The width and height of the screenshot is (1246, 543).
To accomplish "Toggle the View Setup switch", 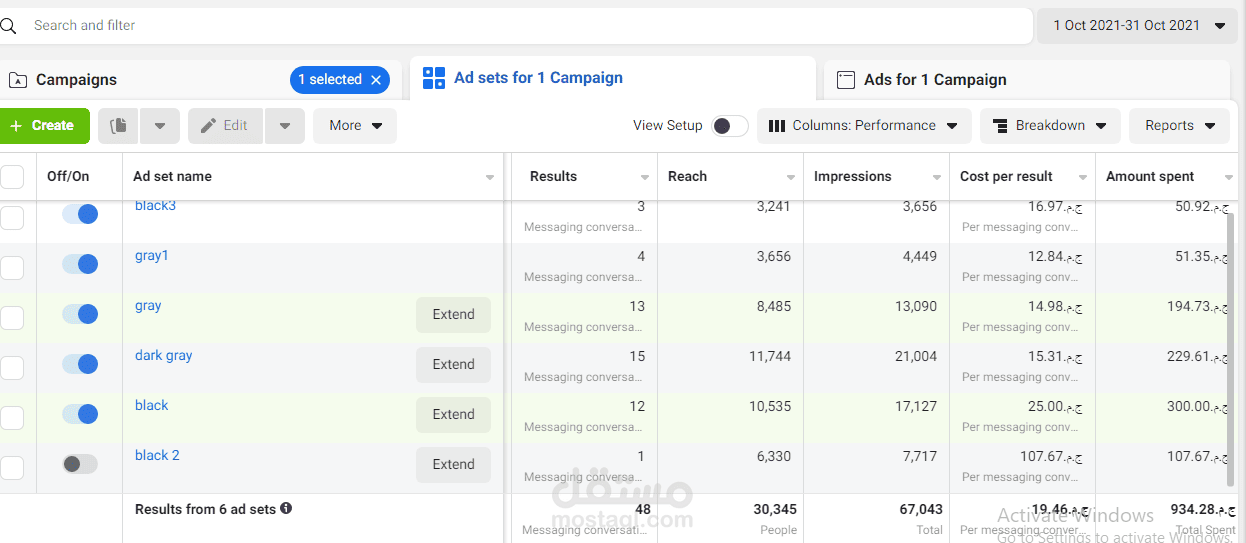I will click(x=730, y=126).
